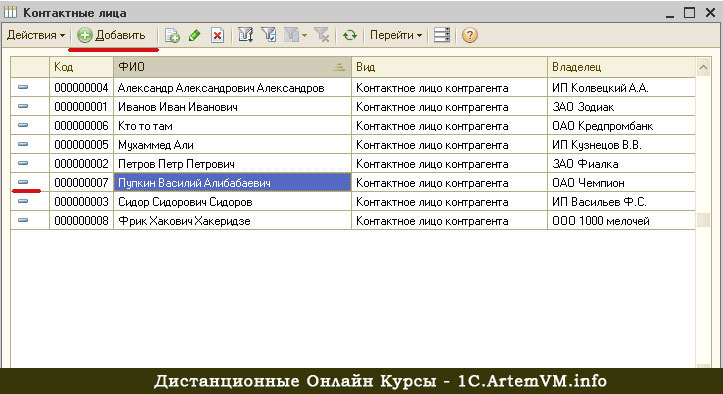Select the Кто то там cell
This screenshot has height=394, width=723.
pyautogui.click(x=232, y=125)
